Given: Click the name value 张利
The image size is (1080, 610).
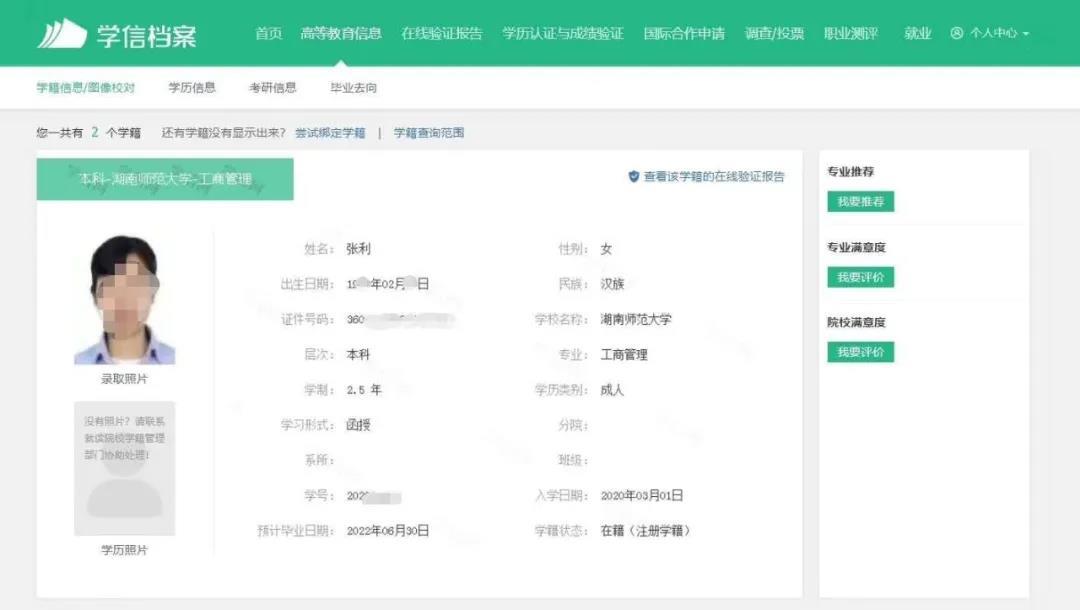Looking at the screenshot, I should pyautogui.click(x=358, y=249).
